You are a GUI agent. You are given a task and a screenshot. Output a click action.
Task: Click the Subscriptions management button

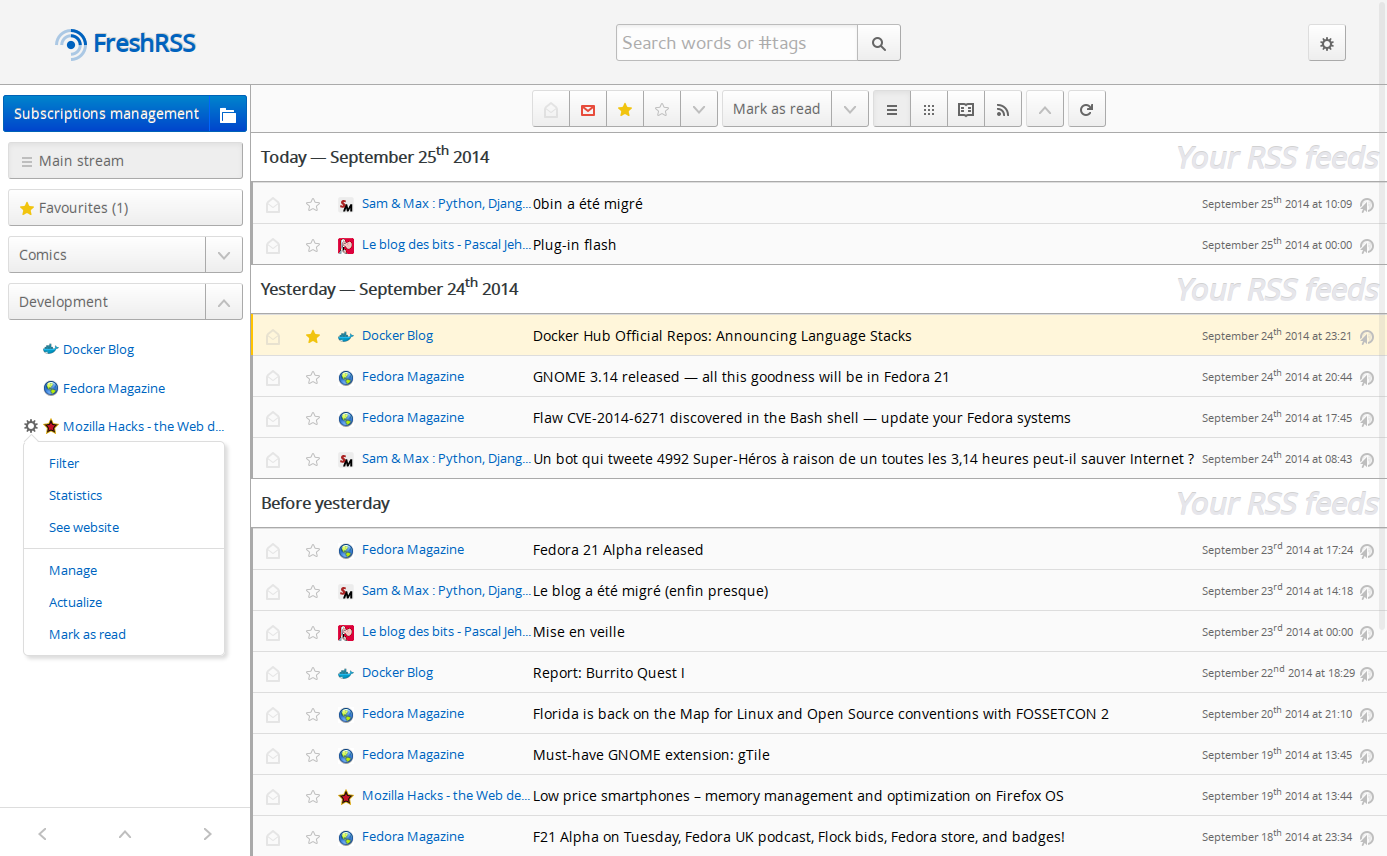coord(107,113)
